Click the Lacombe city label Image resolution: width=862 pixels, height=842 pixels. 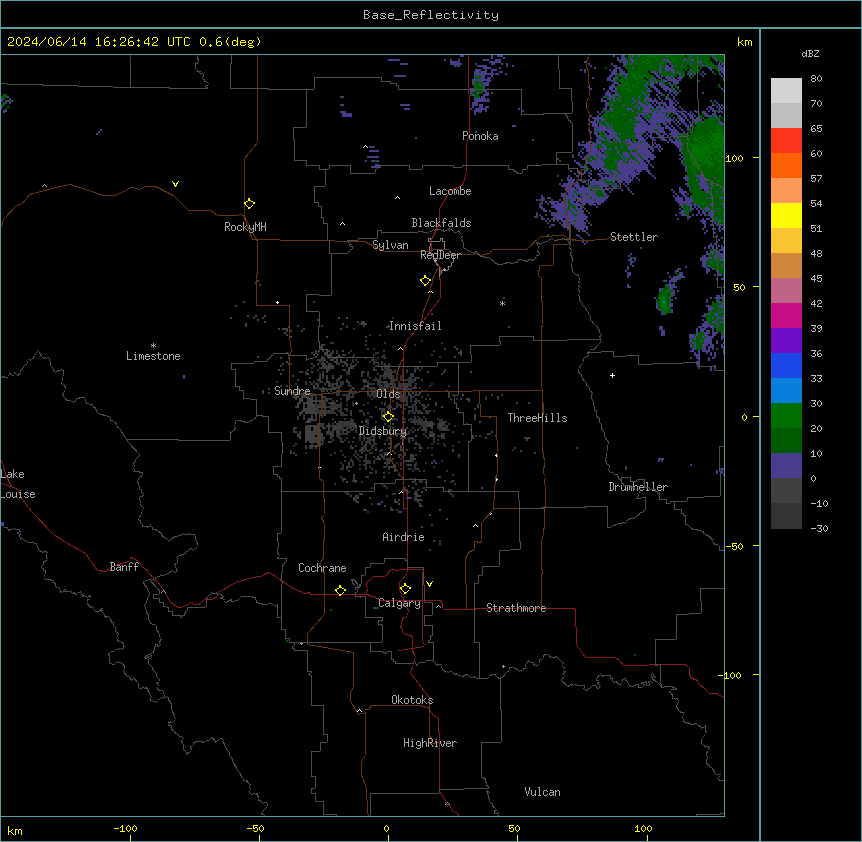click(450, 191)
